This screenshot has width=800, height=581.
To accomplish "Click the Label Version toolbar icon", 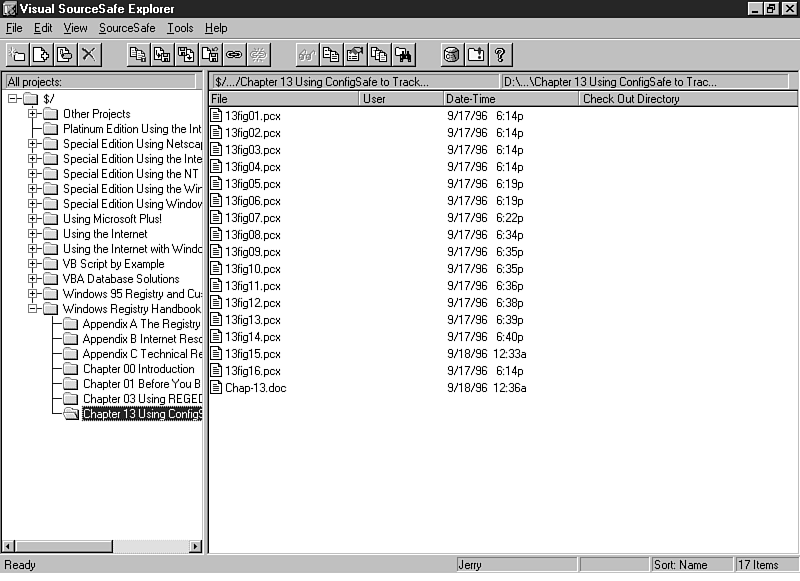I will pos(65,55).
